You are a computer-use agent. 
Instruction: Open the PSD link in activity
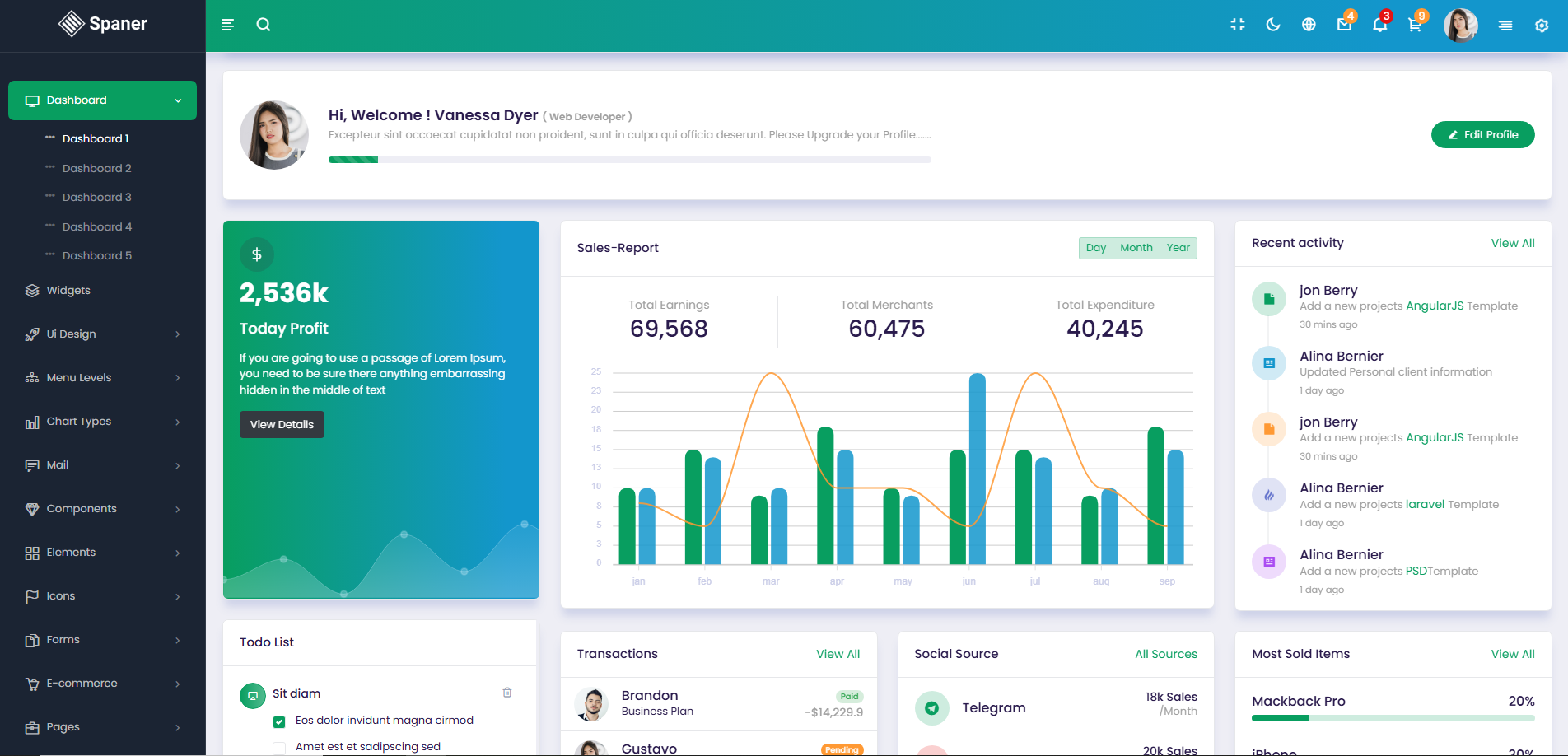click(x=1416, y=571)
